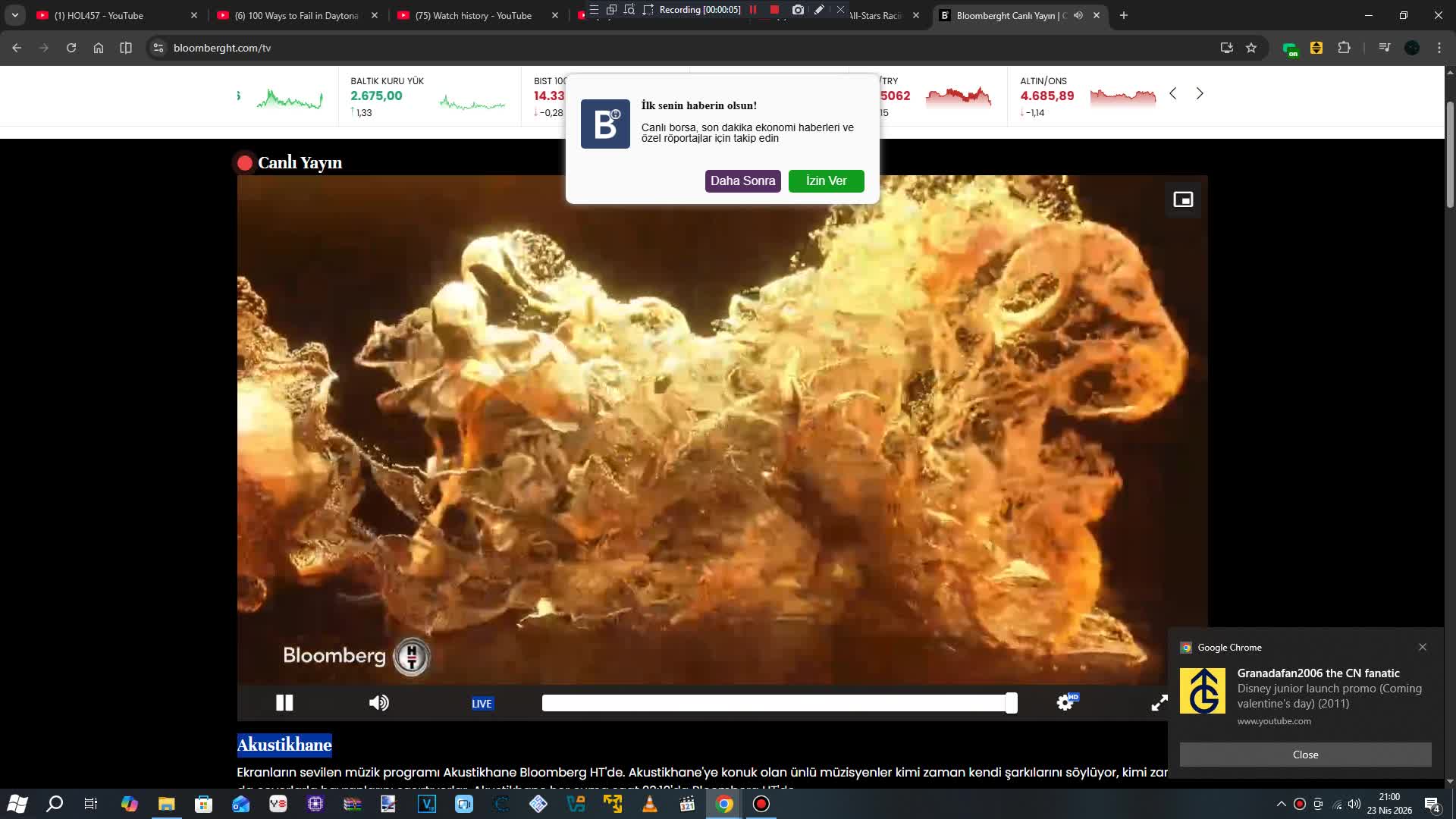Stop the recording with the red square
Image resolution: width=1456 pixels, height=819 pixels.
click(x=773, y=10)
